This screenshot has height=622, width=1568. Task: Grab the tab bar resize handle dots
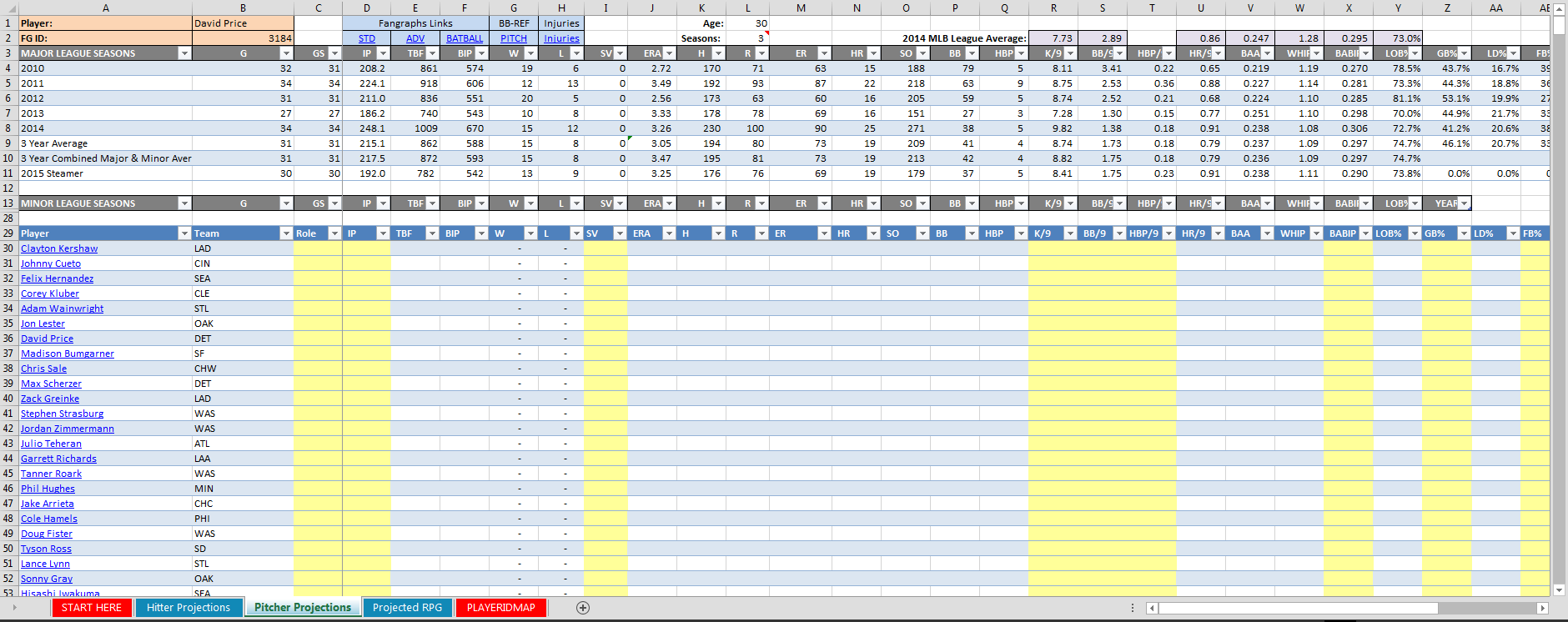click(1132, 608)
